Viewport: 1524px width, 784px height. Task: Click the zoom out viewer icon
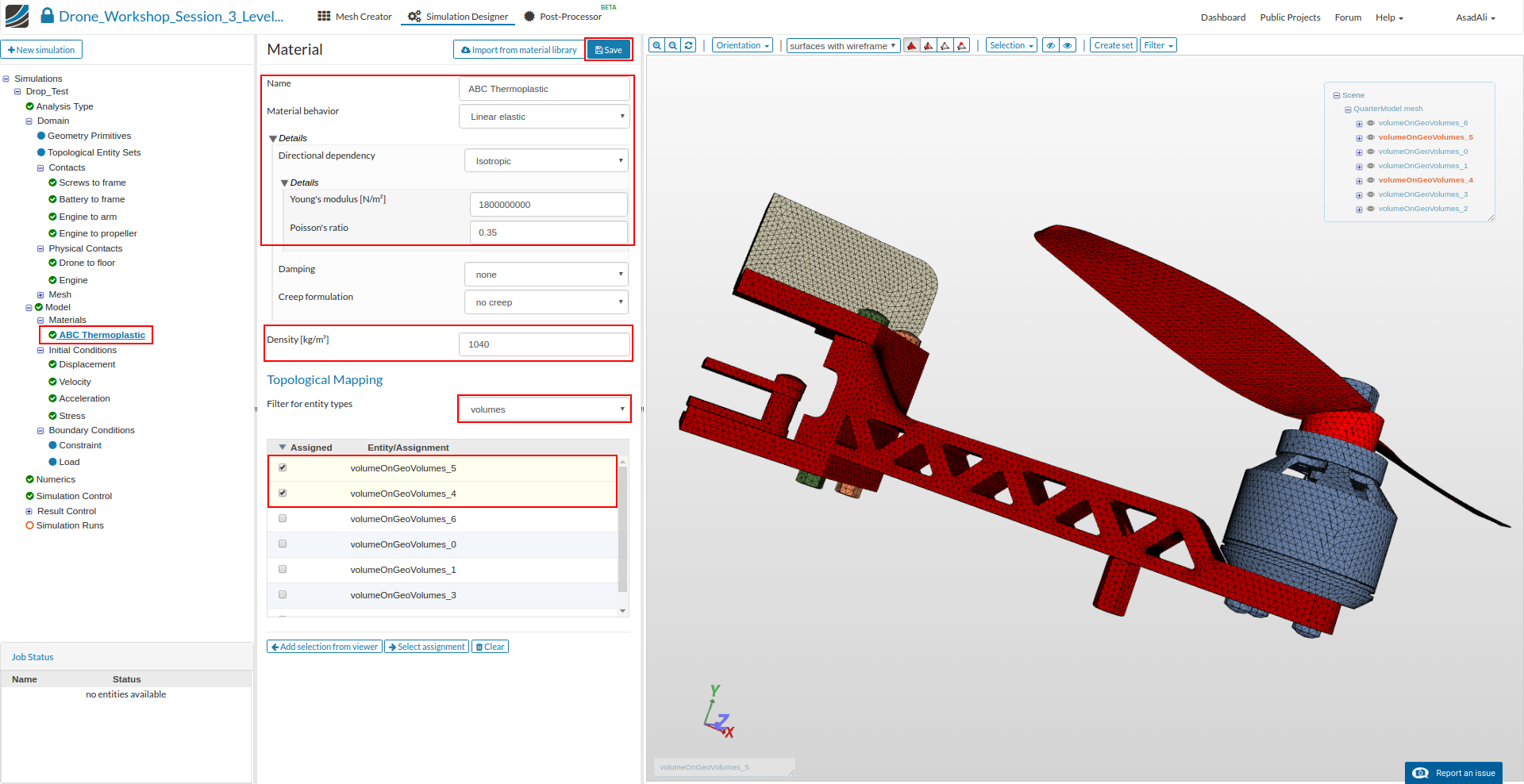tap(672, 45)
